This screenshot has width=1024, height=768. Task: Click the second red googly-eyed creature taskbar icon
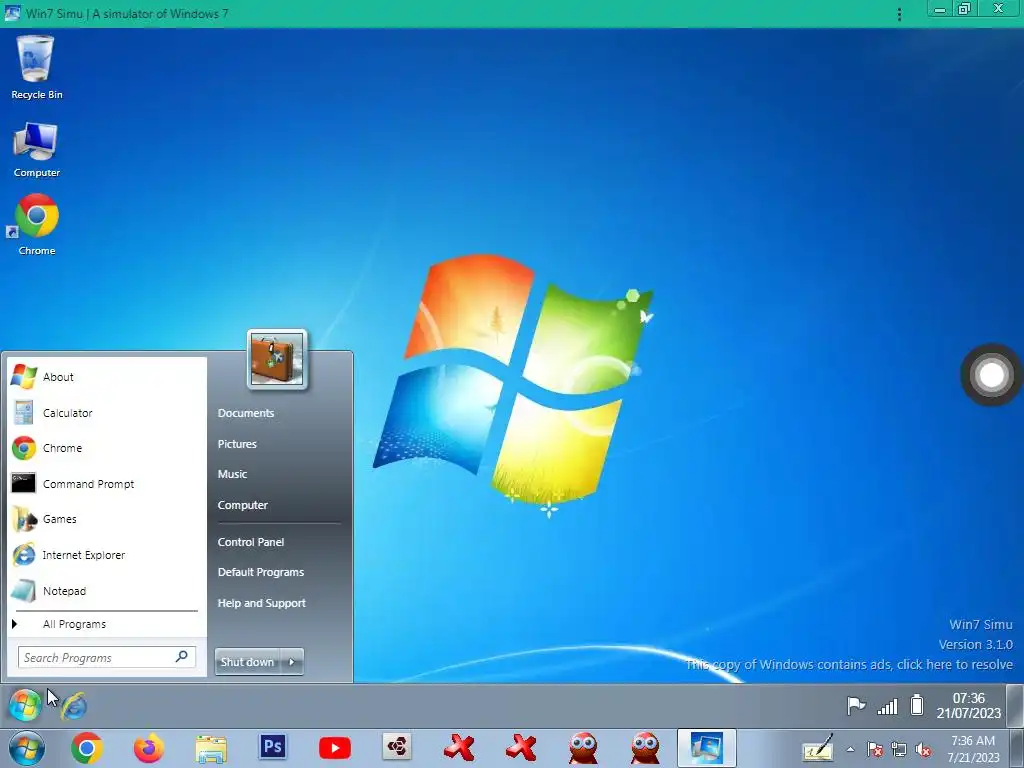point(645,748)
